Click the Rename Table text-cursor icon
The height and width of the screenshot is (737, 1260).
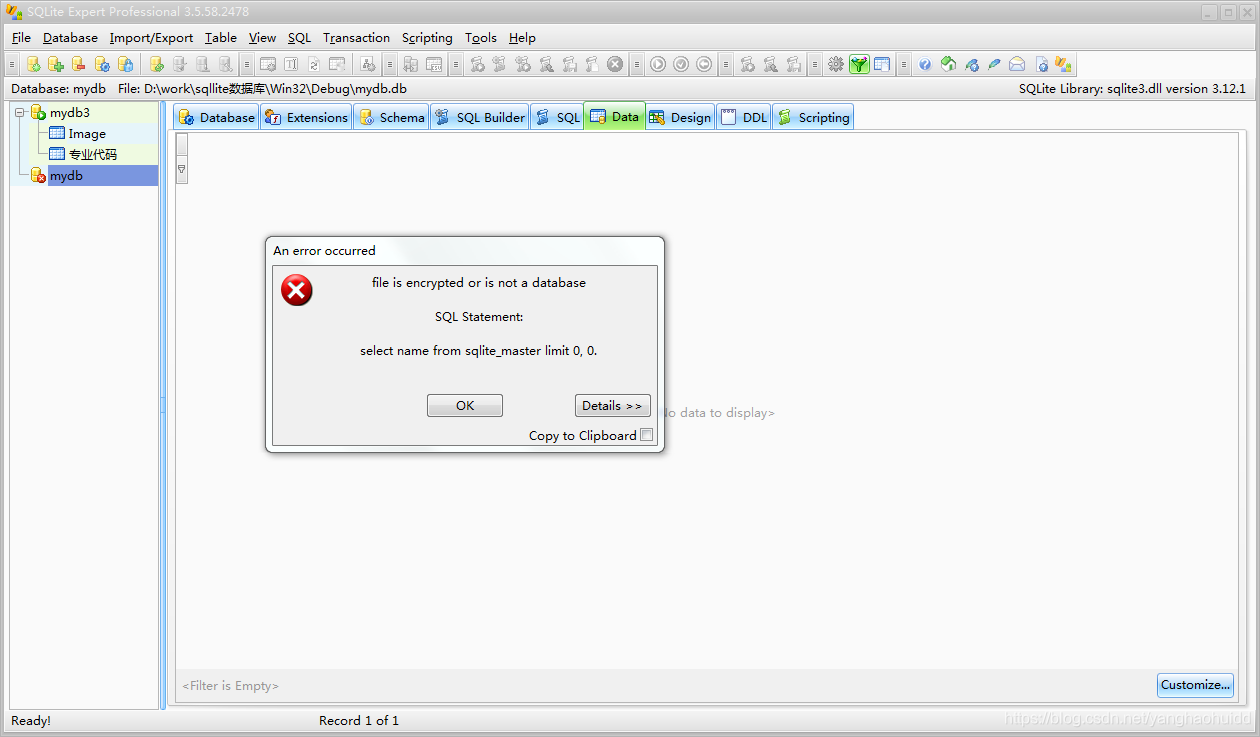pyautogui.click(x=291, y=65)
